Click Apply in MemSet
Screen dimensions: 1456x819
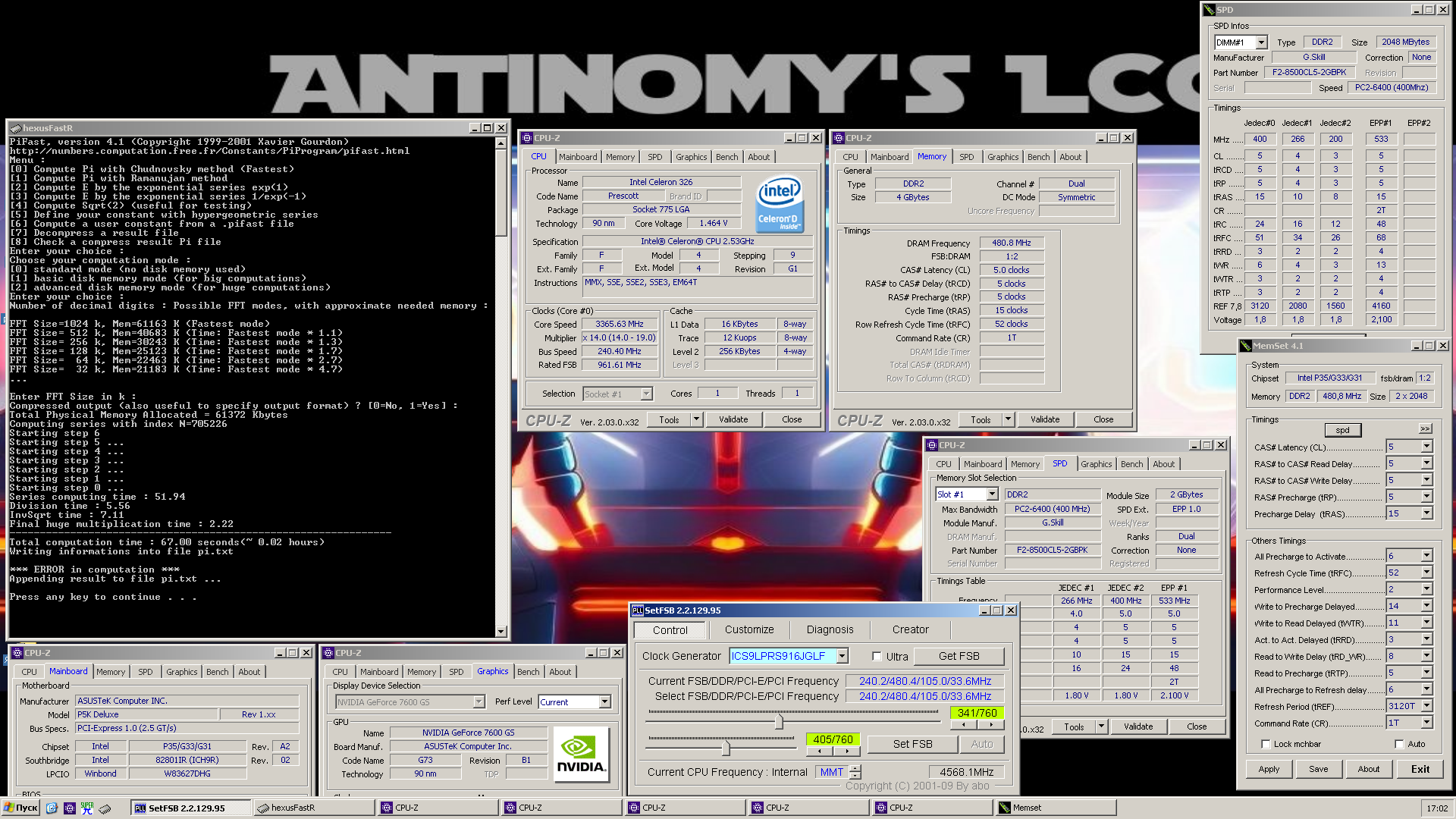click(x=1269, y=770)
